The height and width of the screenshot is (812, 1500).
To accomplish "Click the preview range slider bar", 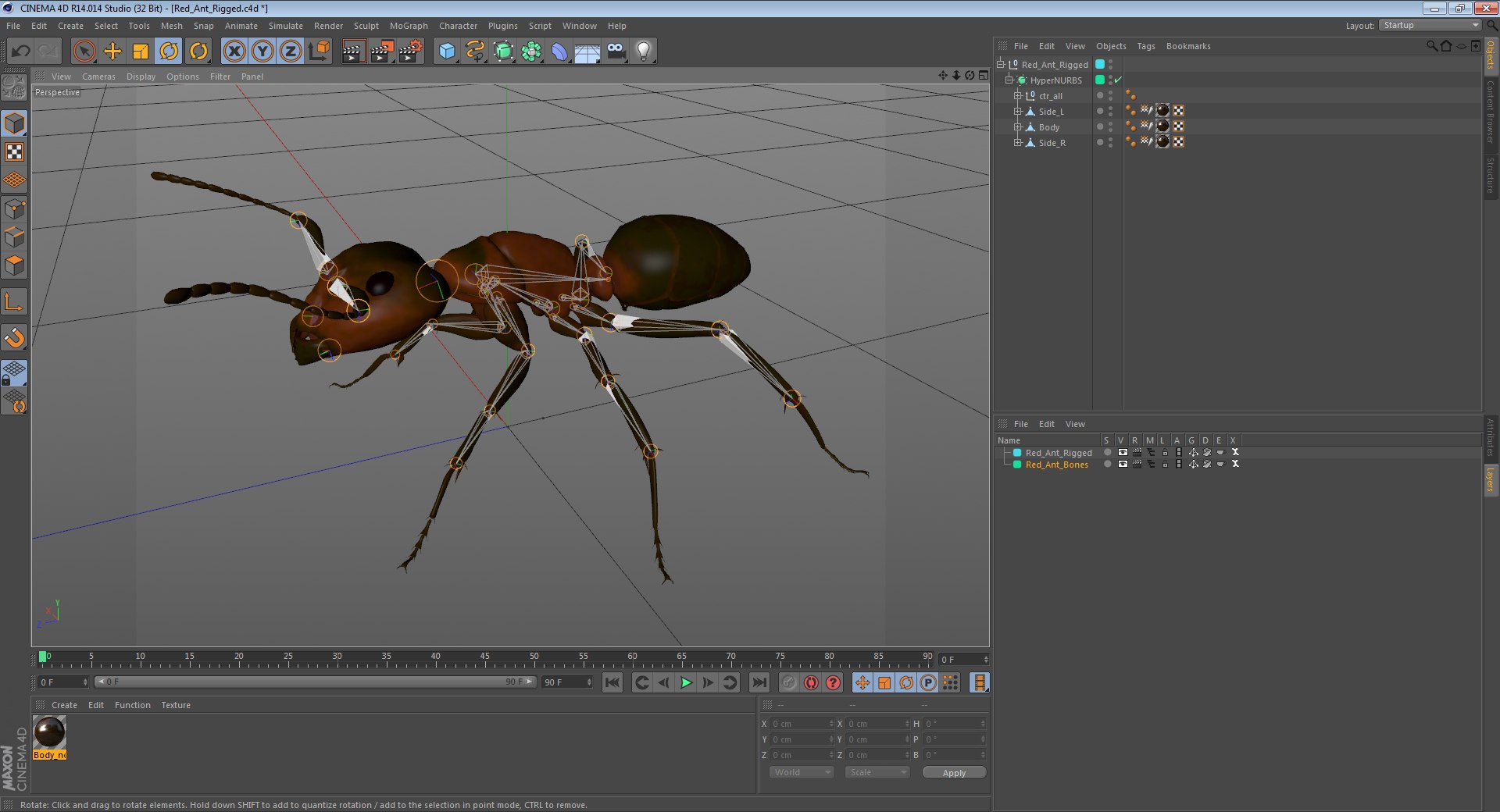I will 316,682.
